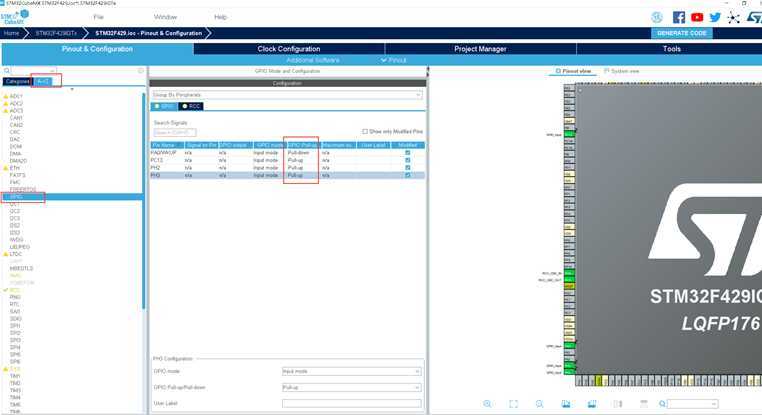This screenshot has width=762, height=415.
Task: Select GPIO in the peripheral list
Action: [x=71, y=197]
